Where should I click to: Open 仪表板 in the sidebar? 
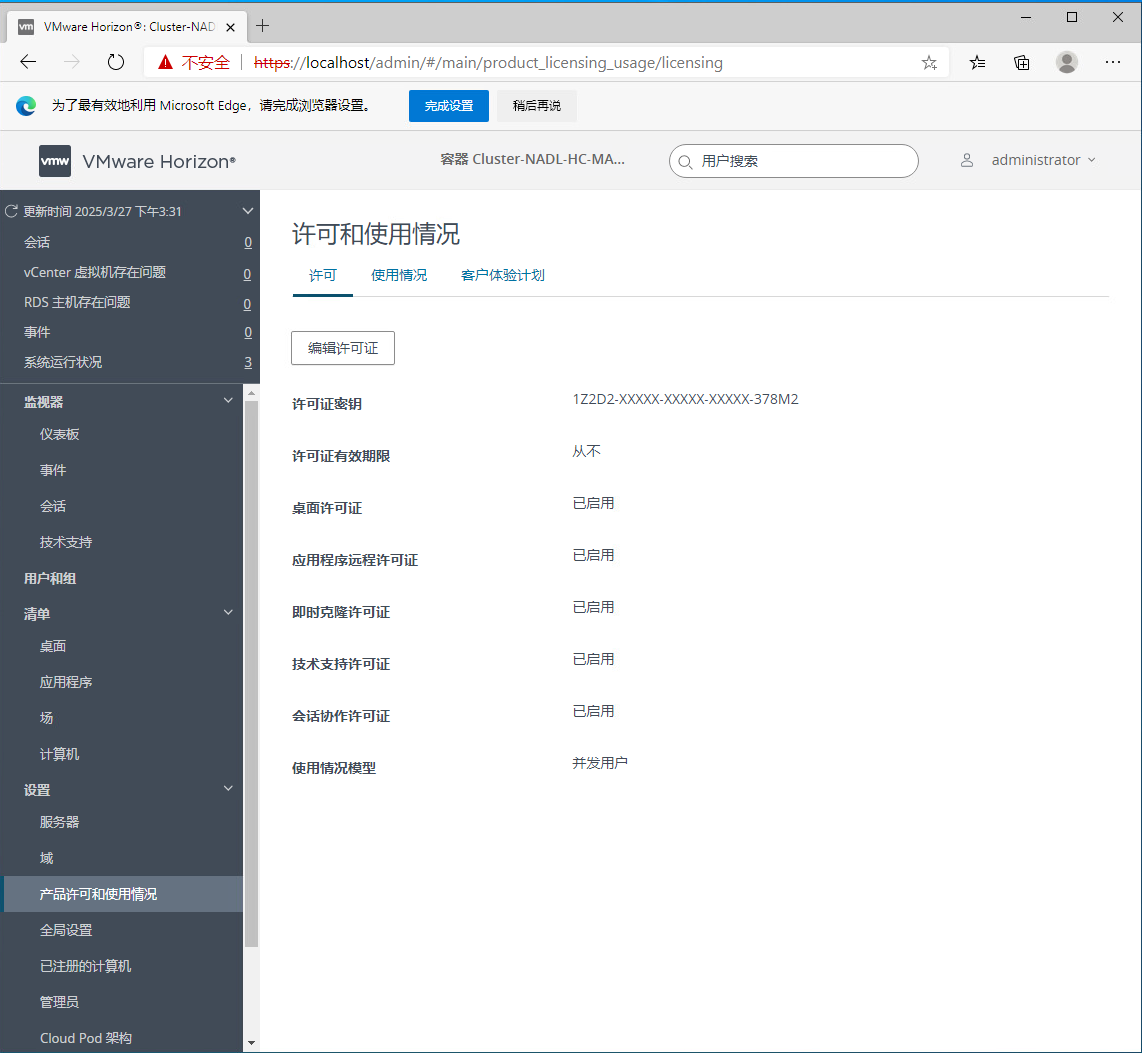pyautogui.click(x=60, y=435)
